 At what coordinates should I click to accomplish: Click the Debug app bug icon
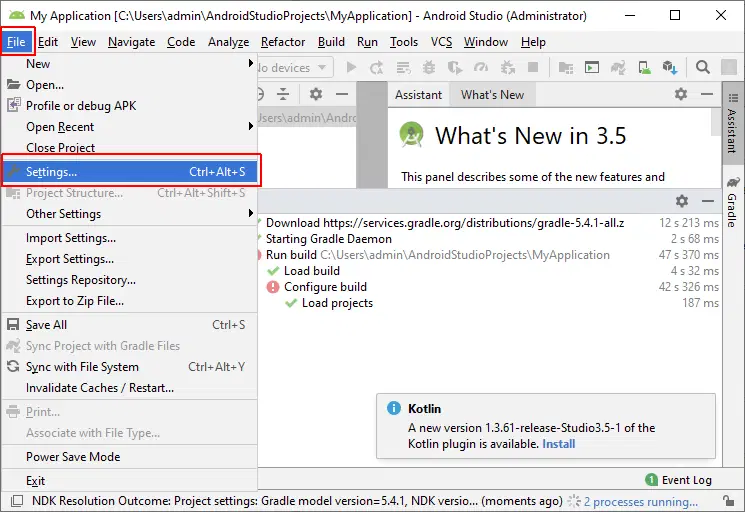click(429, 67)
